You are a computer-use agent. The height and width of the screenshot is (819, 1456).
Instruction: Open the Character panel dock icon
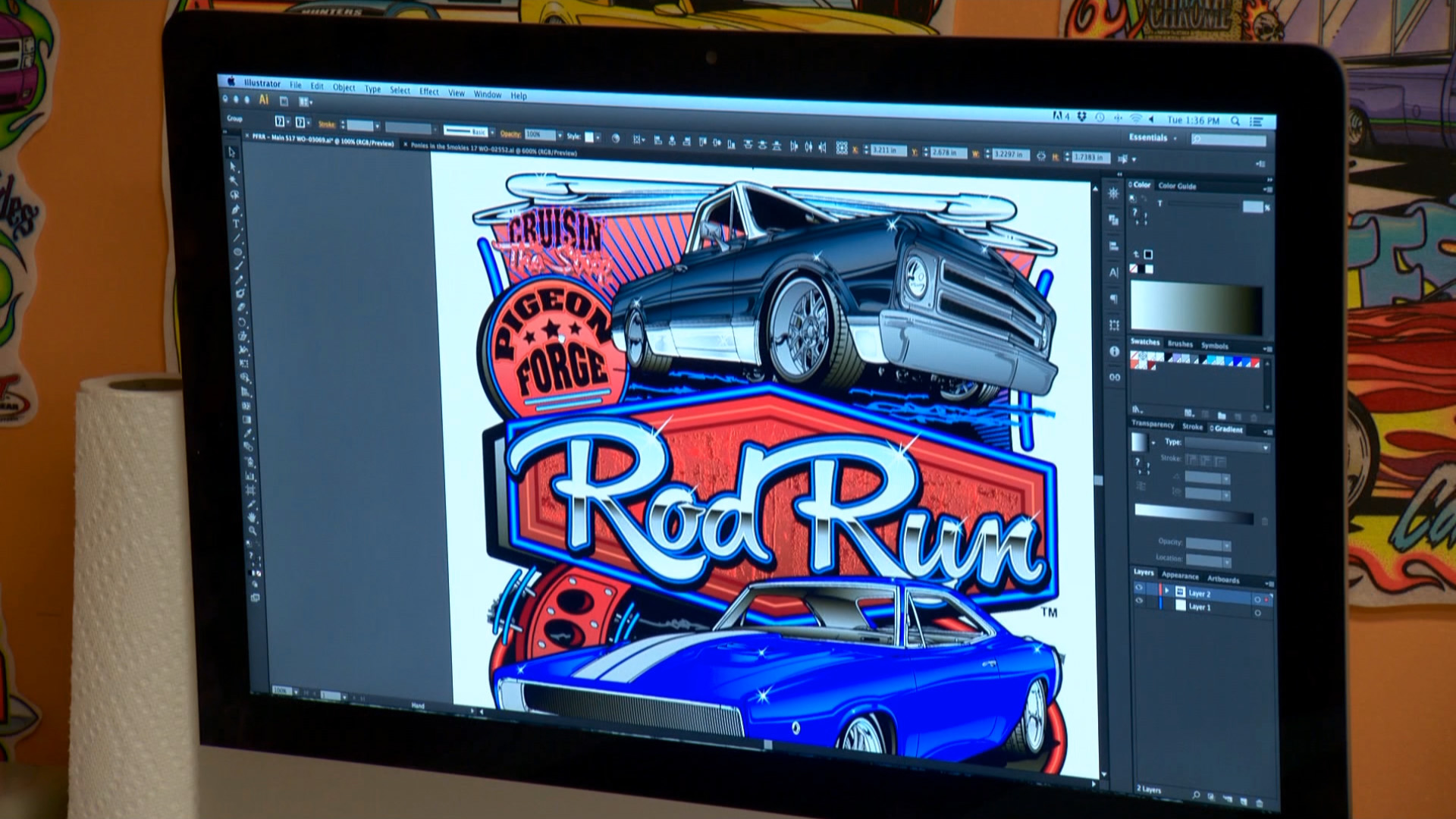coord(1113,272)
